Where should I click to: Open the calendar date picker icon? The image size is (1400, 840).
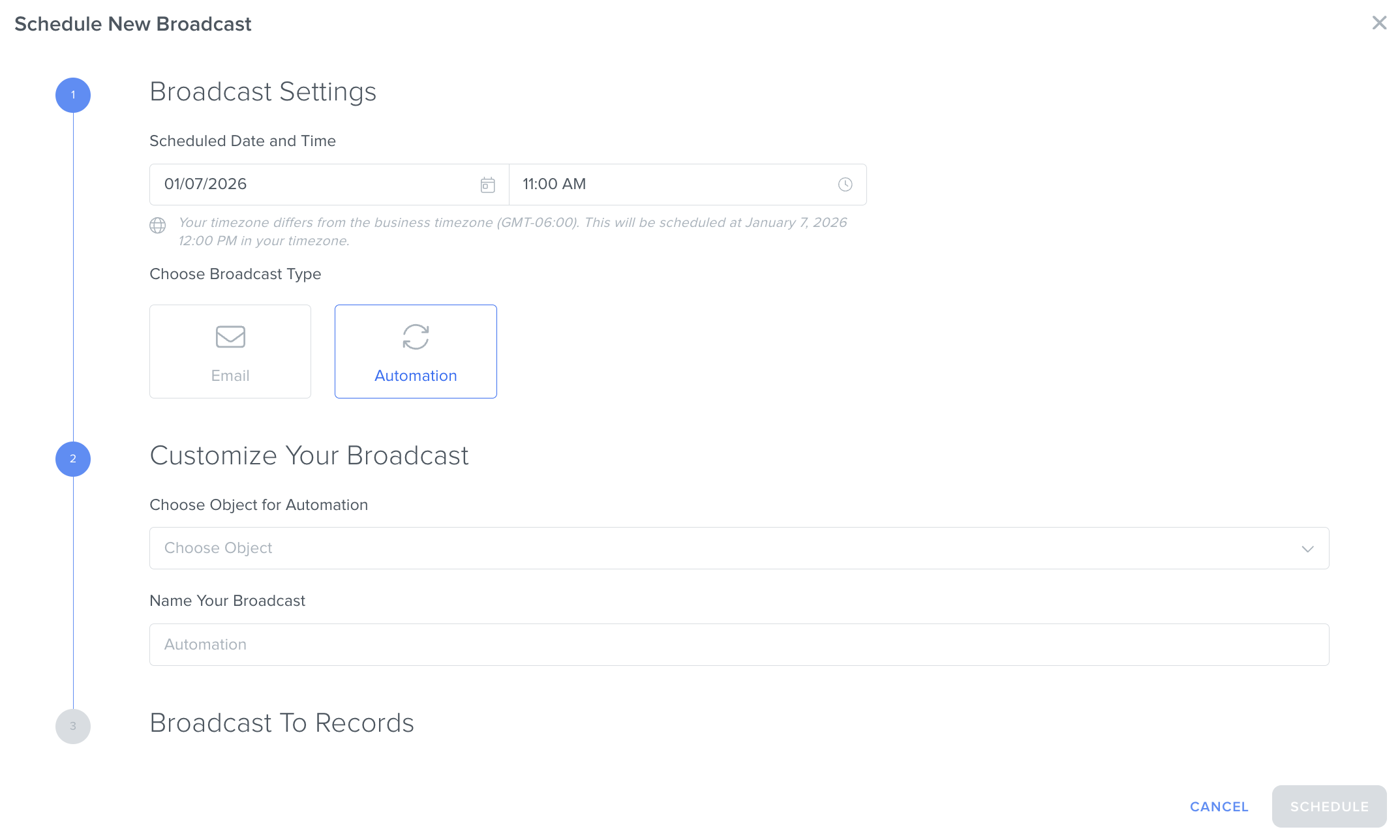[x=487, y=185]
